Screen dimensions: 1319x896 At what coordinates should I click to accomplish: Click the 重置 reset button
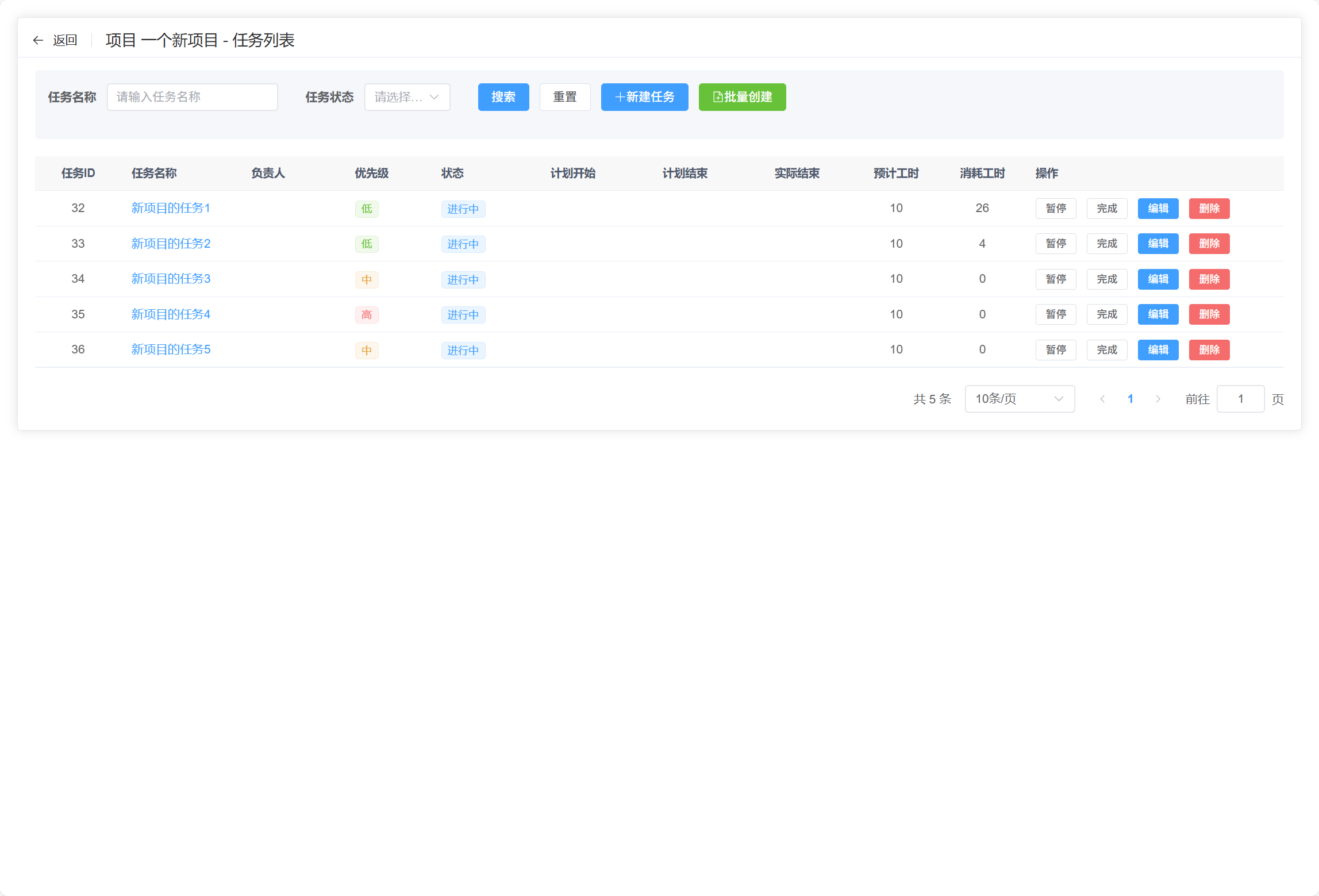tap(565, 97)
